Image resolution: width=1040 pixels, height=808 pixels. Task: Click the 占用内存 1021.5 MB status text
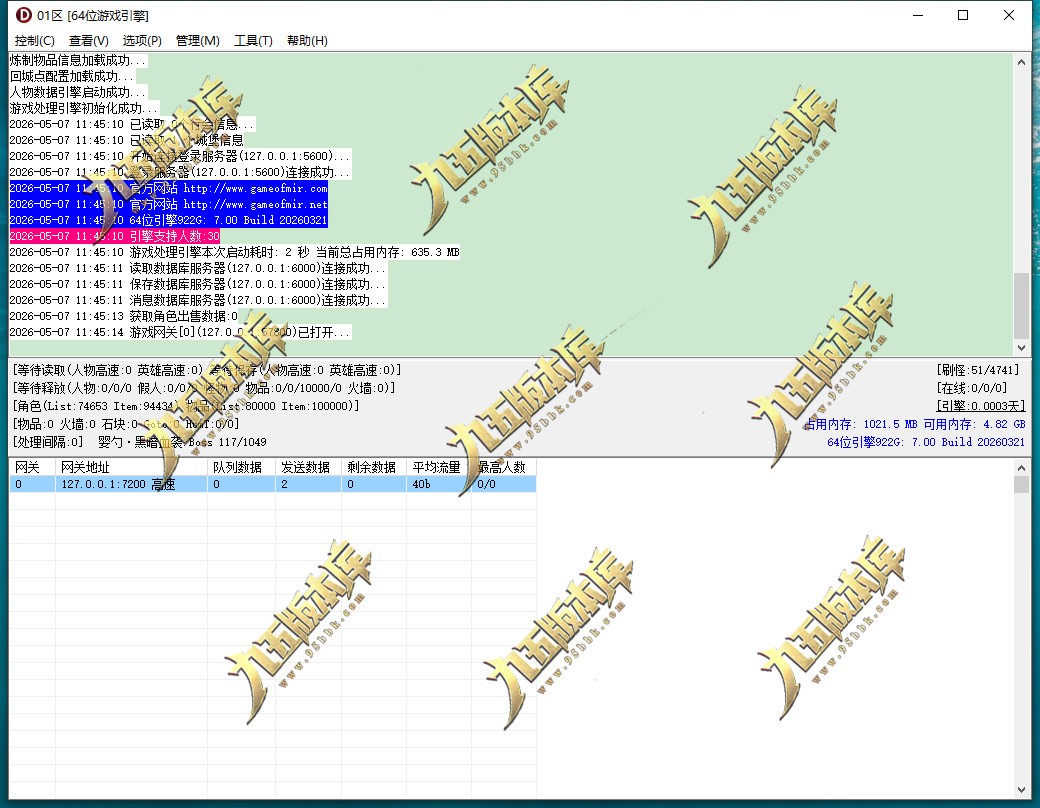[861, 424]
